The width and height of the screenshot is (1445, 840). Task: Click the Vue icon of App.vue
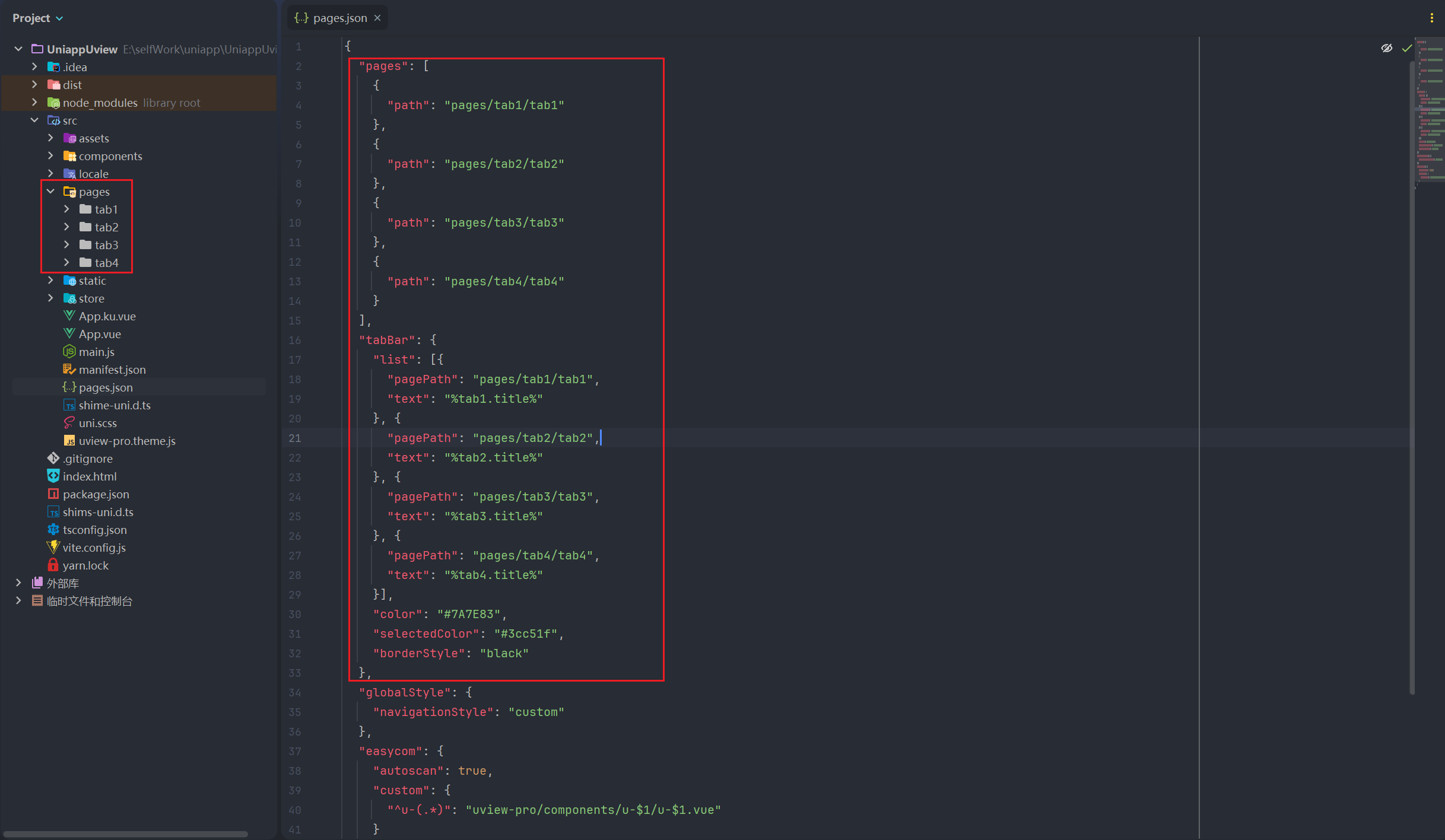(69, 333)
